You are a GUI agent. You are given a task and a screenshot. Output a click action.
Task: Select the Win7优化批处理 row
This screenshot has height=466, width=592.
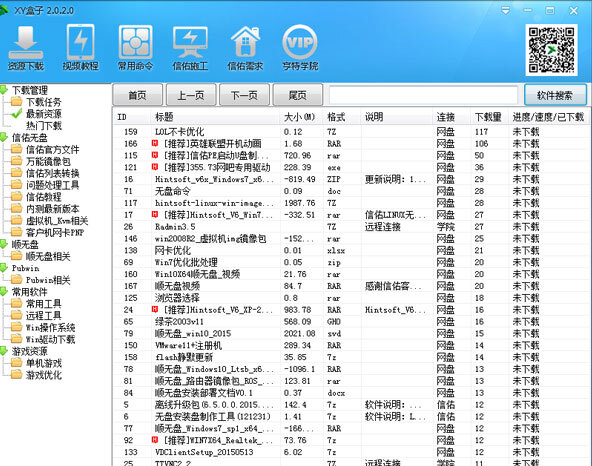351,262
